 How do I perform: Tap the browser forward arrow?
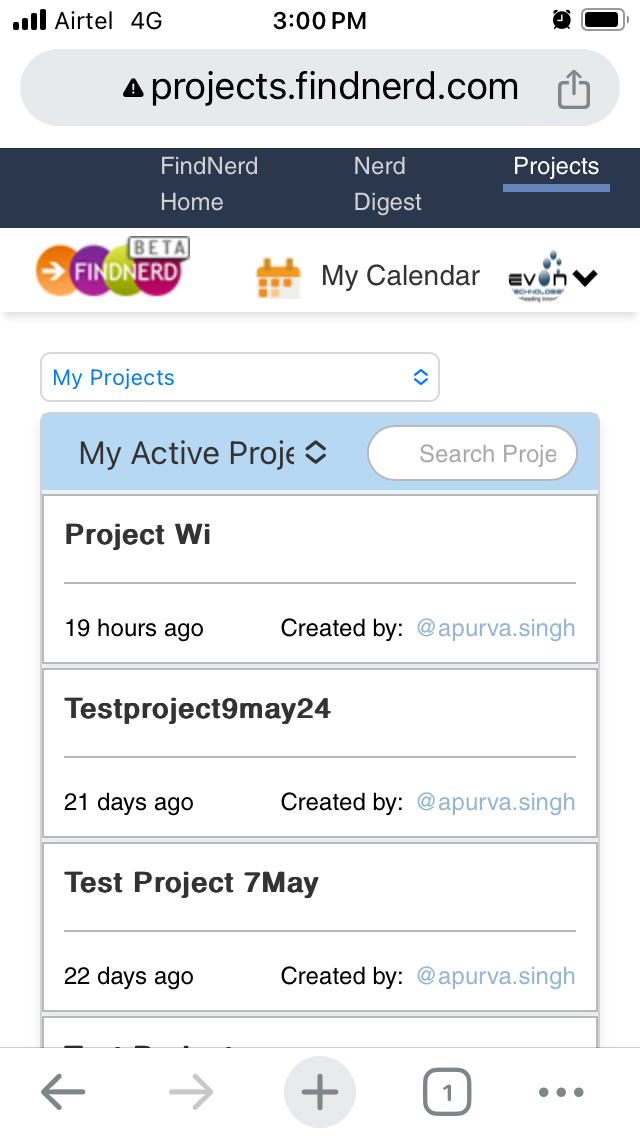click(191, 1091)
